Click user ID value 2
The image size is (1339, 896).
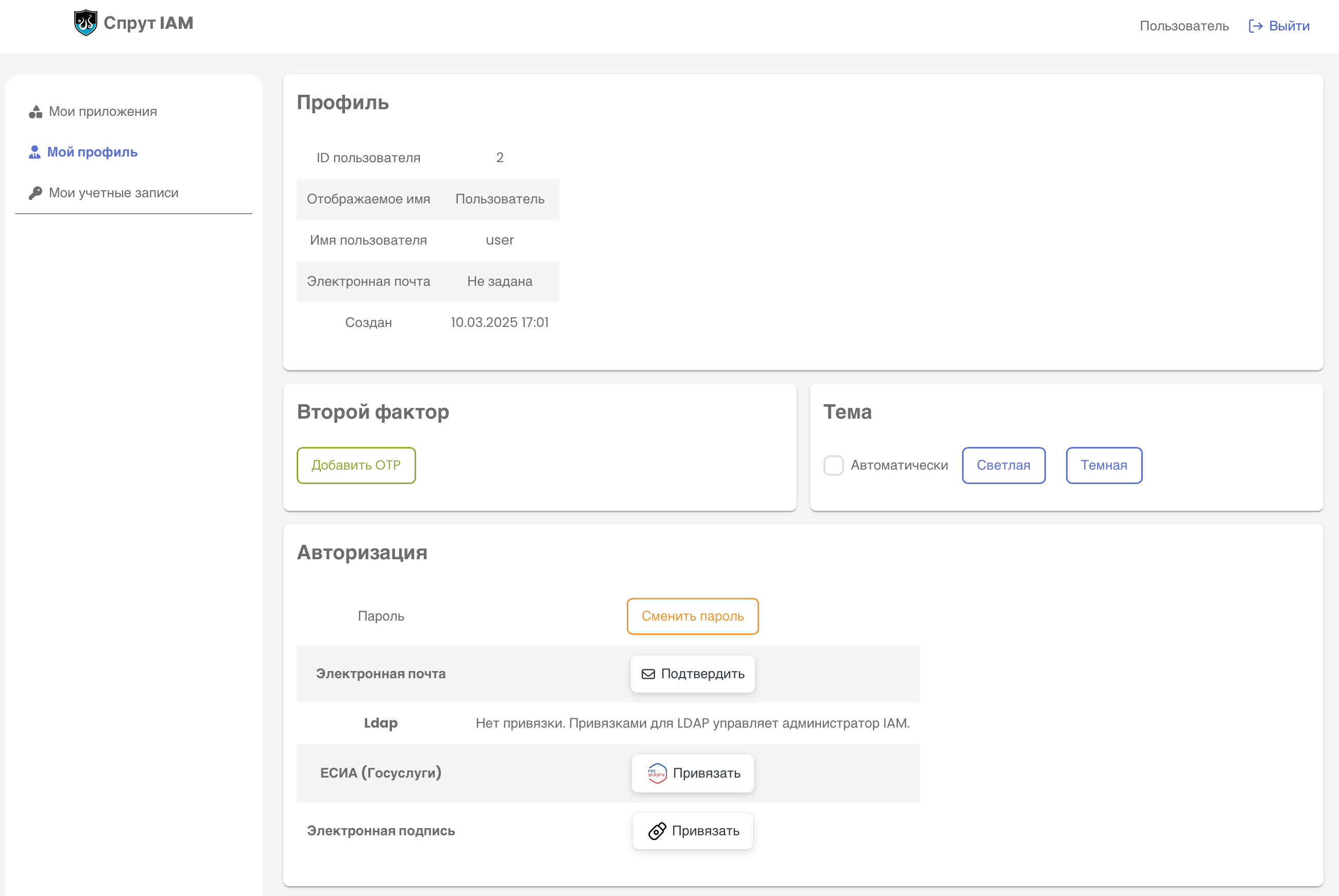pos(500,158)
